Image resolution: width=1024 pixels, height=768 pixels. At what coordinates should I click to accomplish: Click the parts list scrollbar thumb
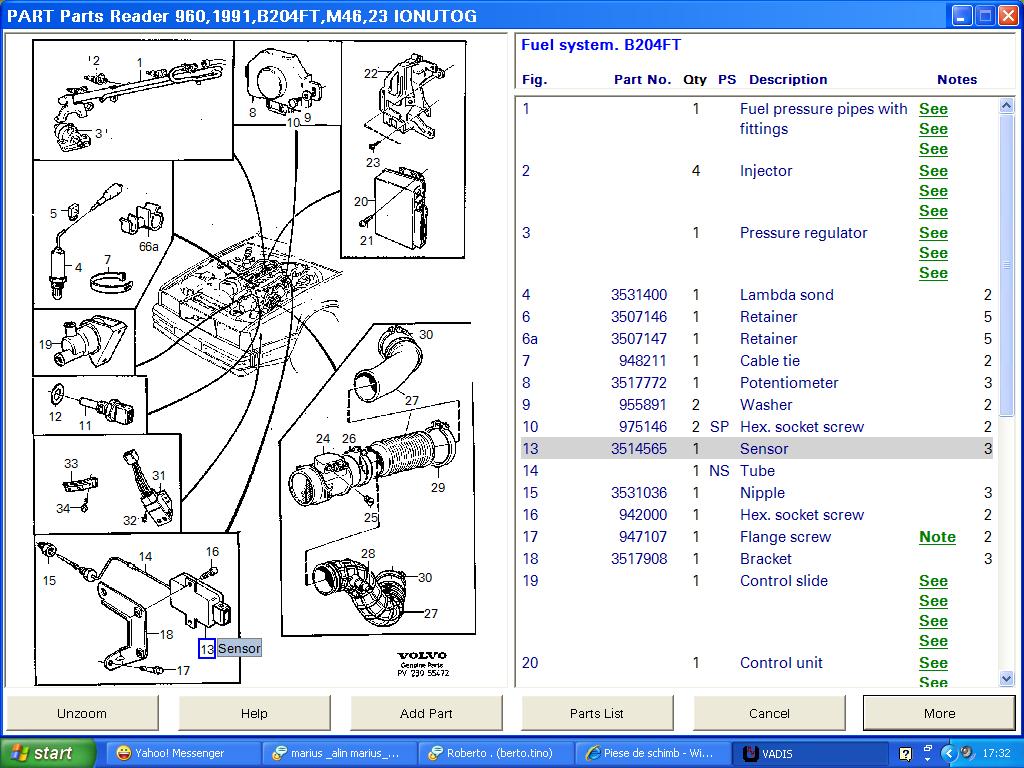1006,264
